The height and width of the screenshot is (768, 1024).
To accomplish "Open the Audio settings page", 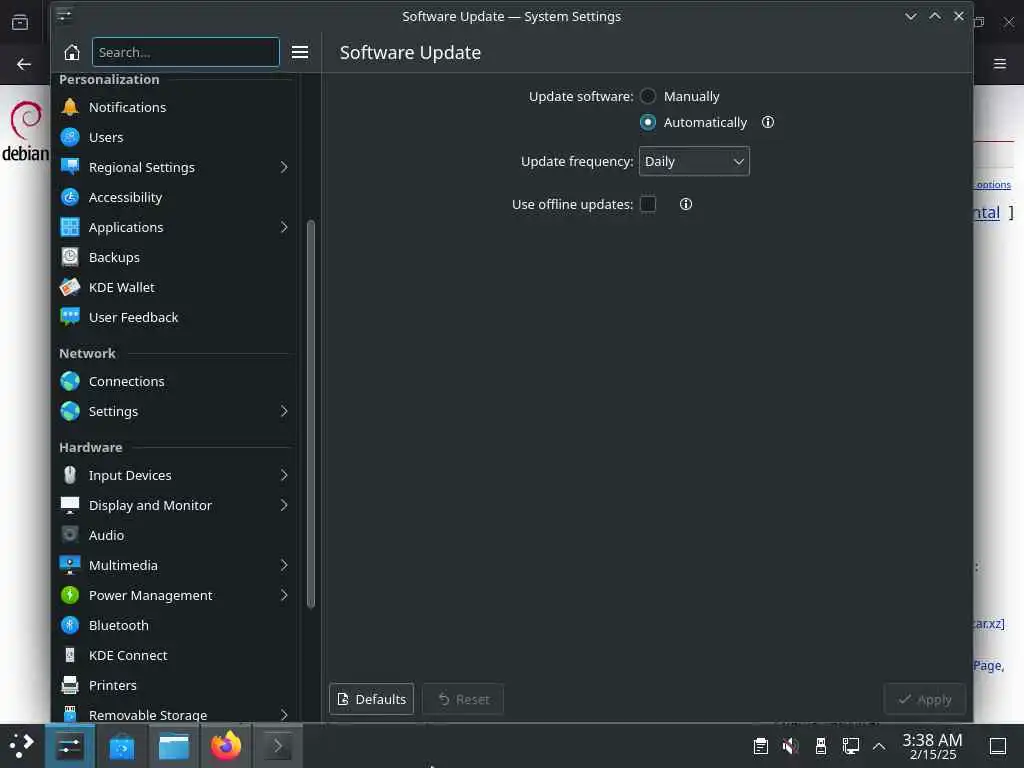I will tap(175, 536).
